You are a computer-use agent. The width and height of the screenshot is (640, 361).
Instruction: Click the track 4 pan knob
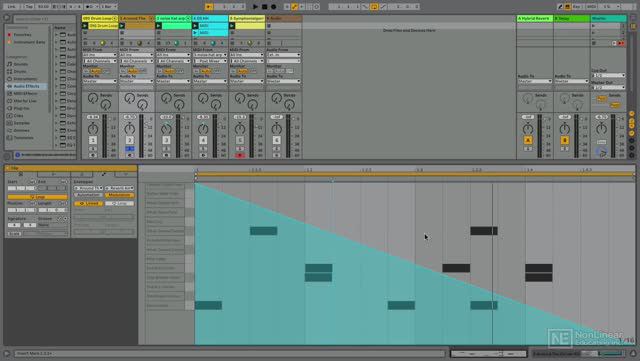click(203, 129)
